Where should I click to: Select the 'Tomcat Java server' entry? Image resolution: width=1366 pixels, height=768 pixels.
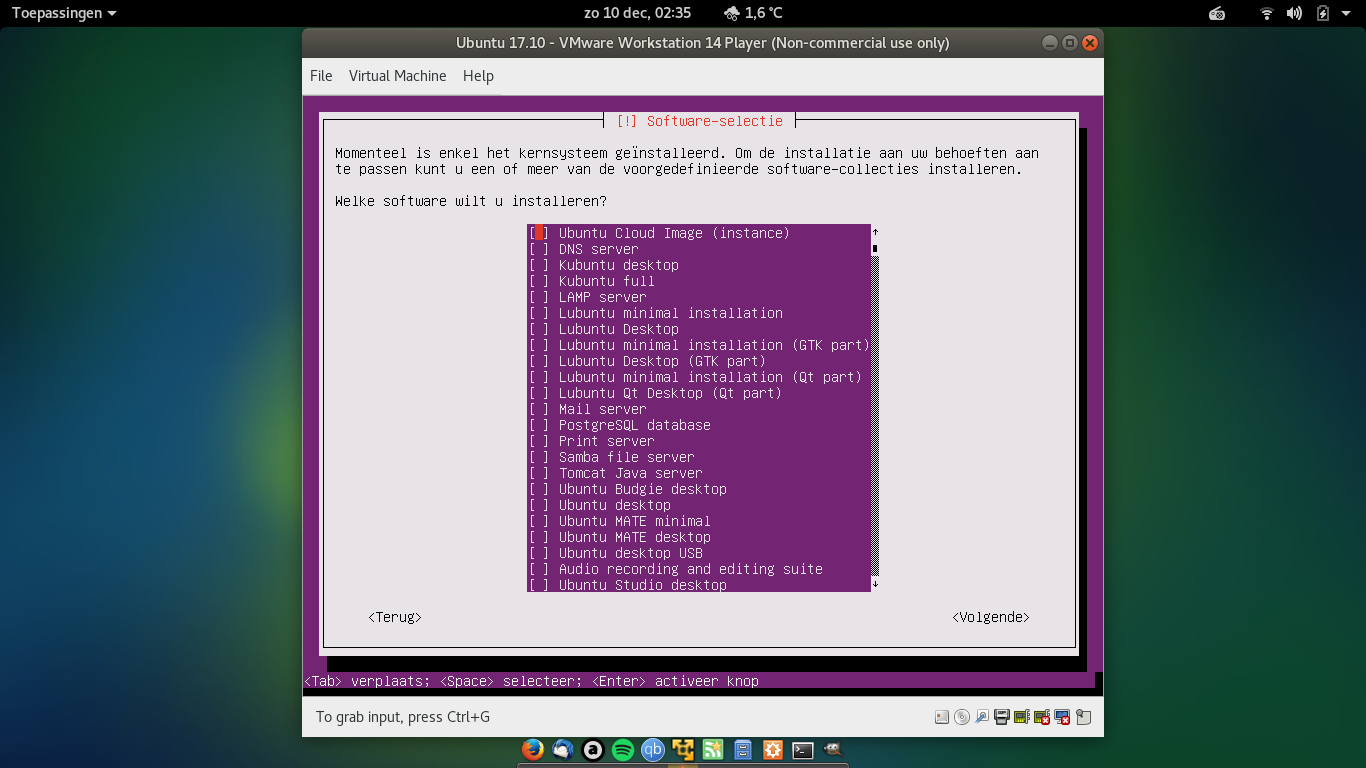tap(631, 473)
